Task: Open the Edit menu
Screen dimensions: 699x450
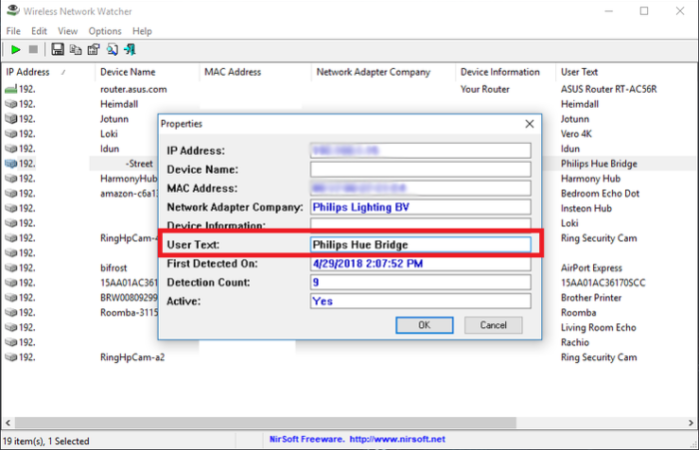Action: tap(39, 31)
